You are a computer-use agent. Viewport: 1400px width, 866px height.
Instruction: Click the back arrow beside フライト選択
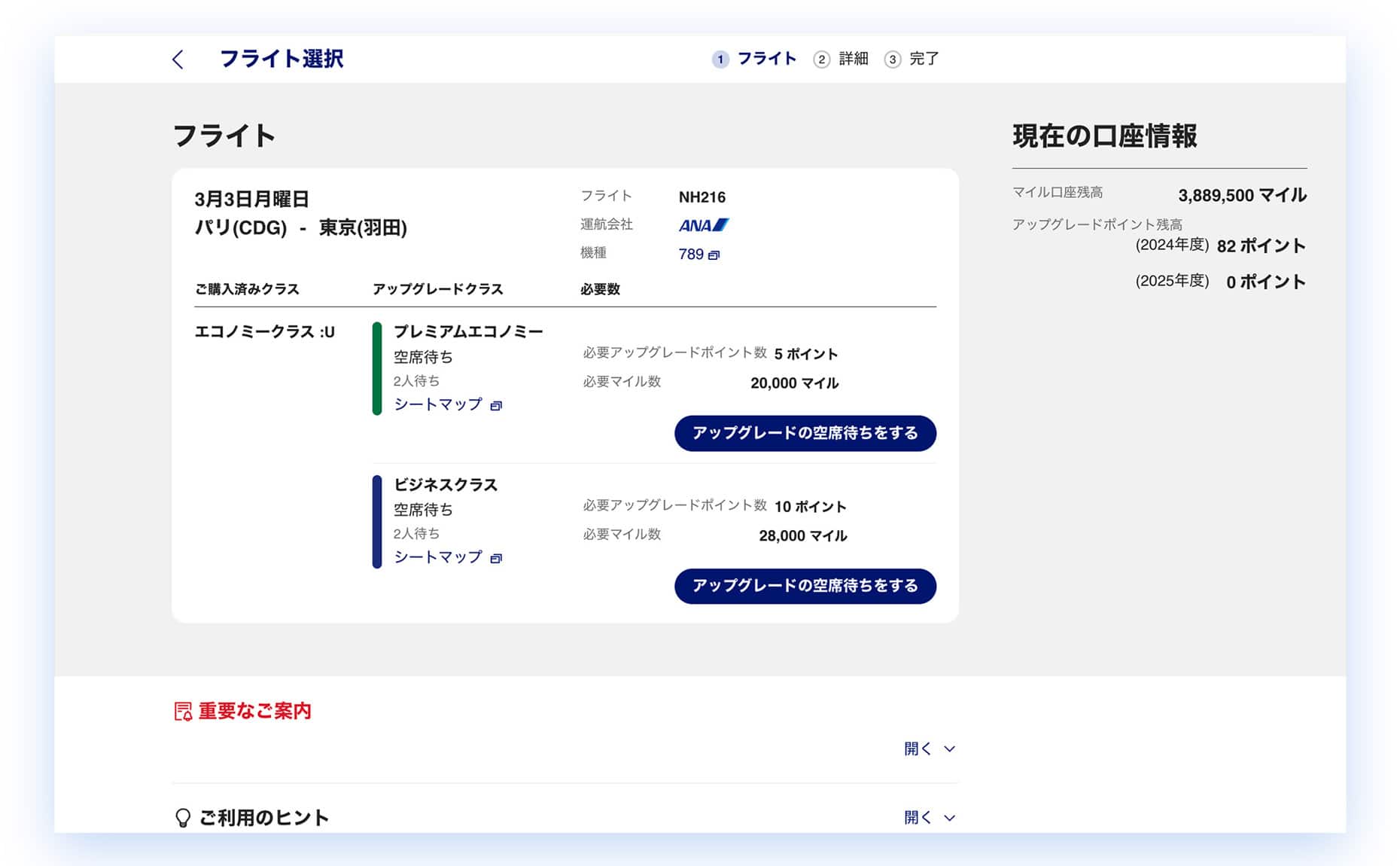[x=178, y=59]
